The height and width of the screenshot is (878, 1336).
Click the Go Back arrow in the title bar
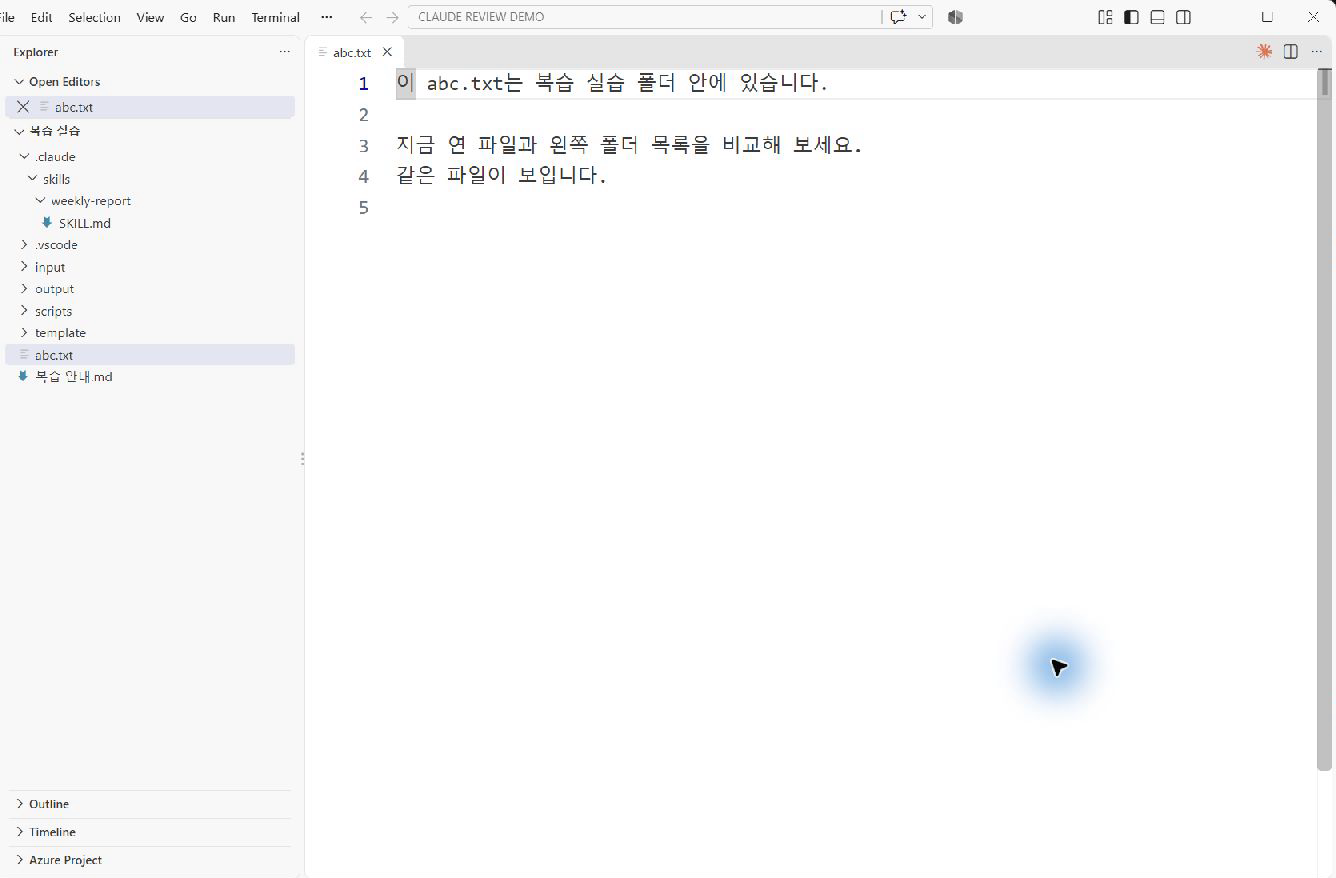click(x=366, y=17)
